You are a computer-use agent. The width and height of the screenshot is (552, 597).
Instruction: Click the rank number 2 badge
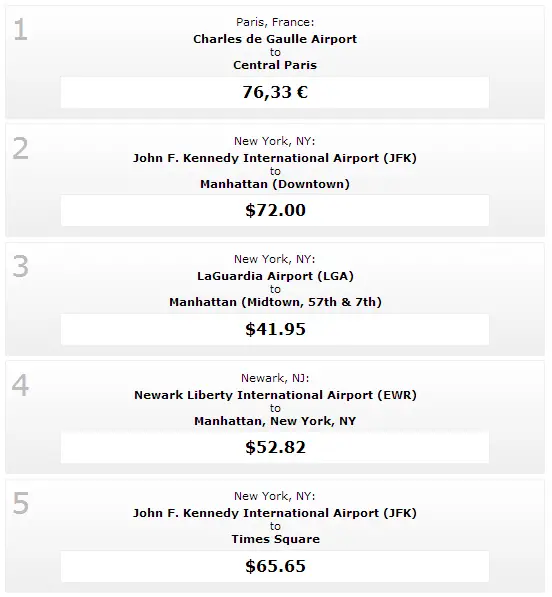coord(21,148)
